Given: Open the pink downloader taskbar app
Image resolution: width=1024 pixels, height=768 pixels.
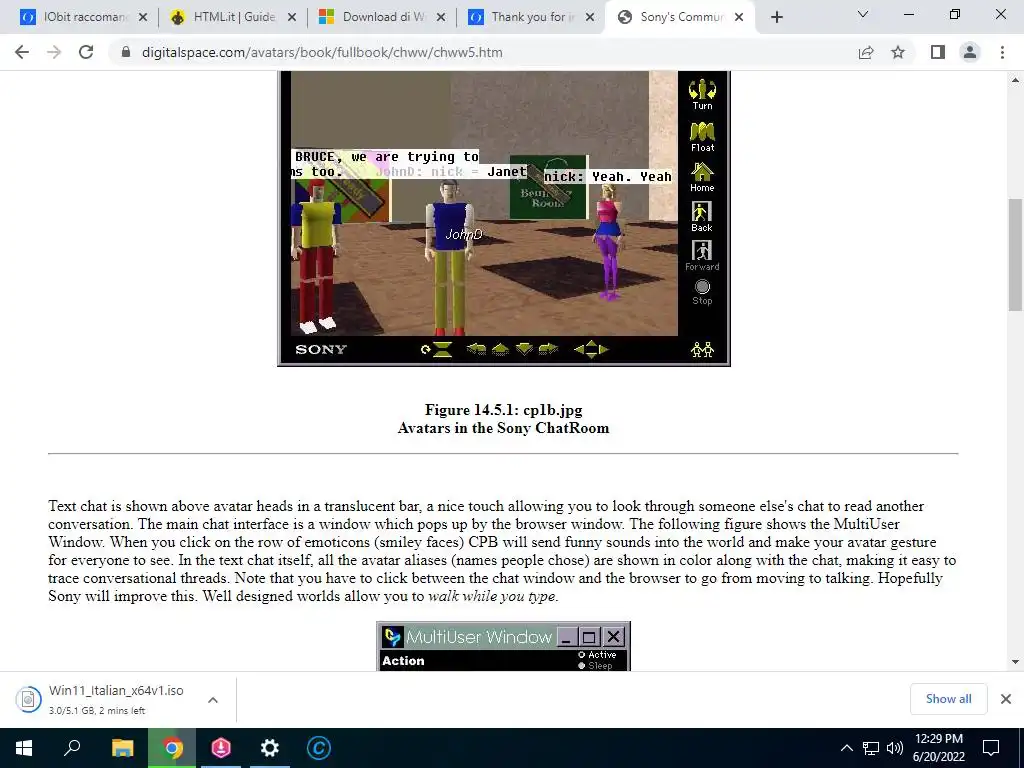Looking at the screenshot, I should pos(221,748).
